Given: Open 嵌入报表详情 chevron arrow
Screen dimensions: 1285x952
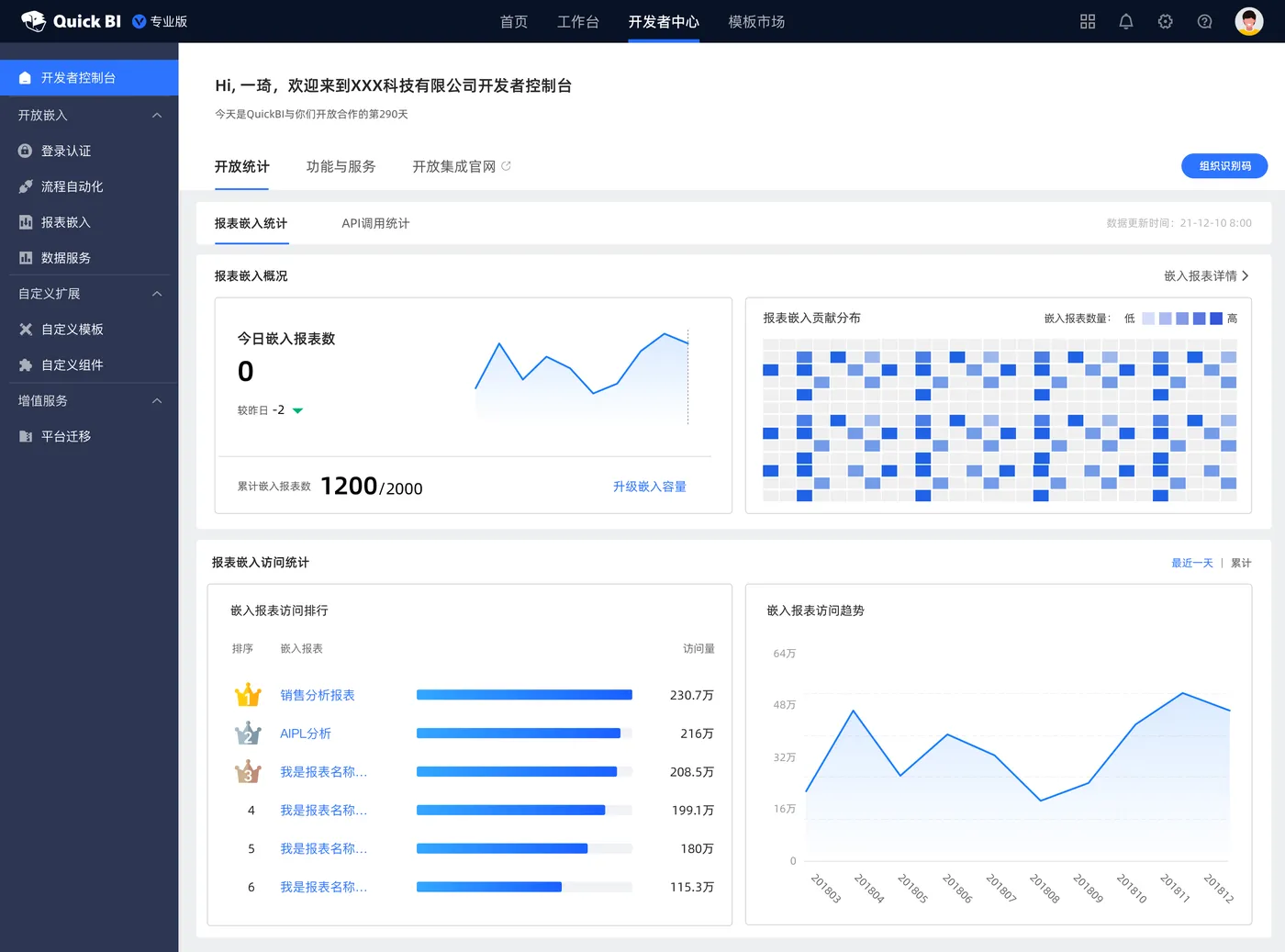Looking at the screenshot, I should pyautogui.click(x=1246, y=275).
